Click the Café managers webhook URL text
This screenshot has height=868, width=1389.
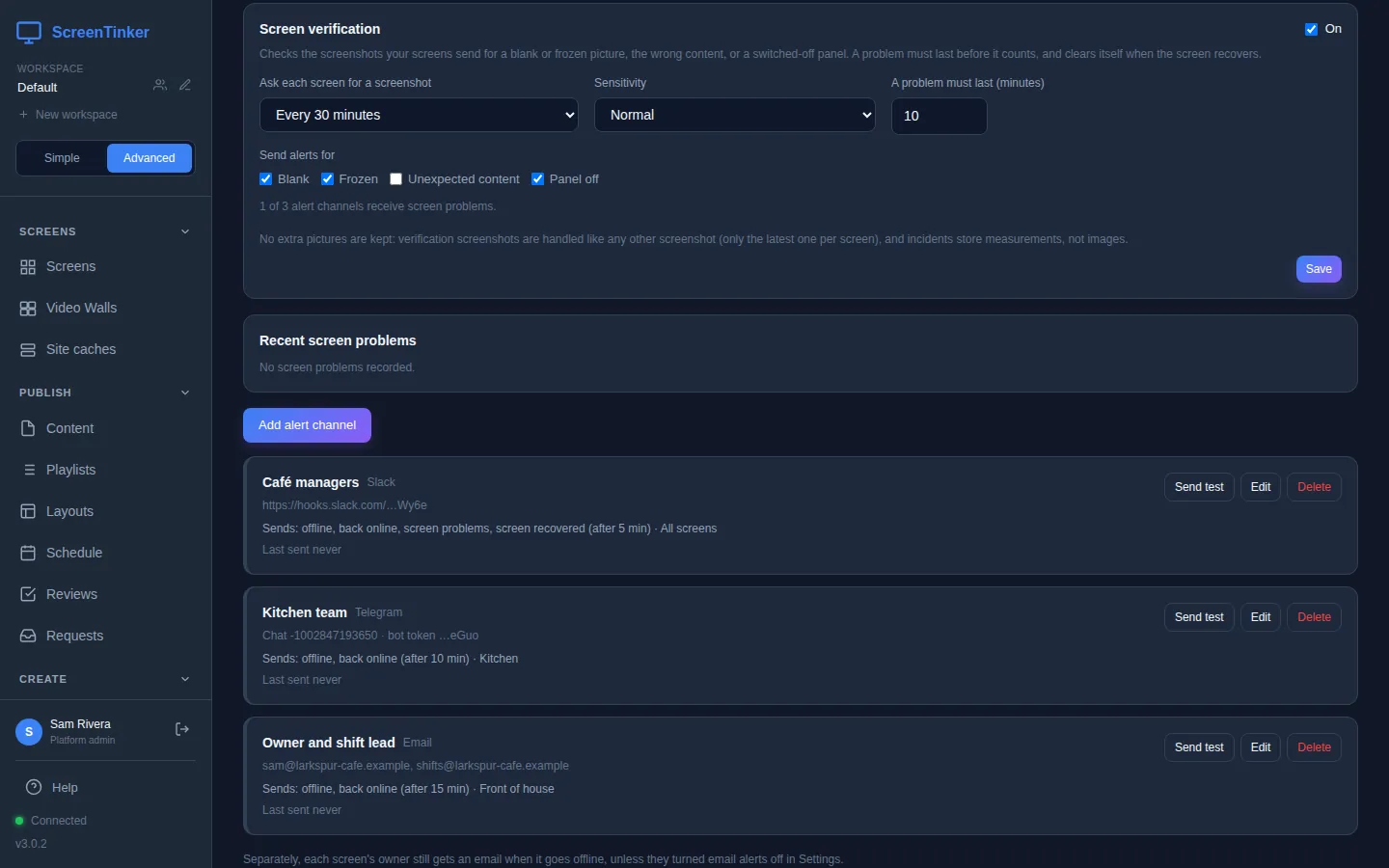344,505
